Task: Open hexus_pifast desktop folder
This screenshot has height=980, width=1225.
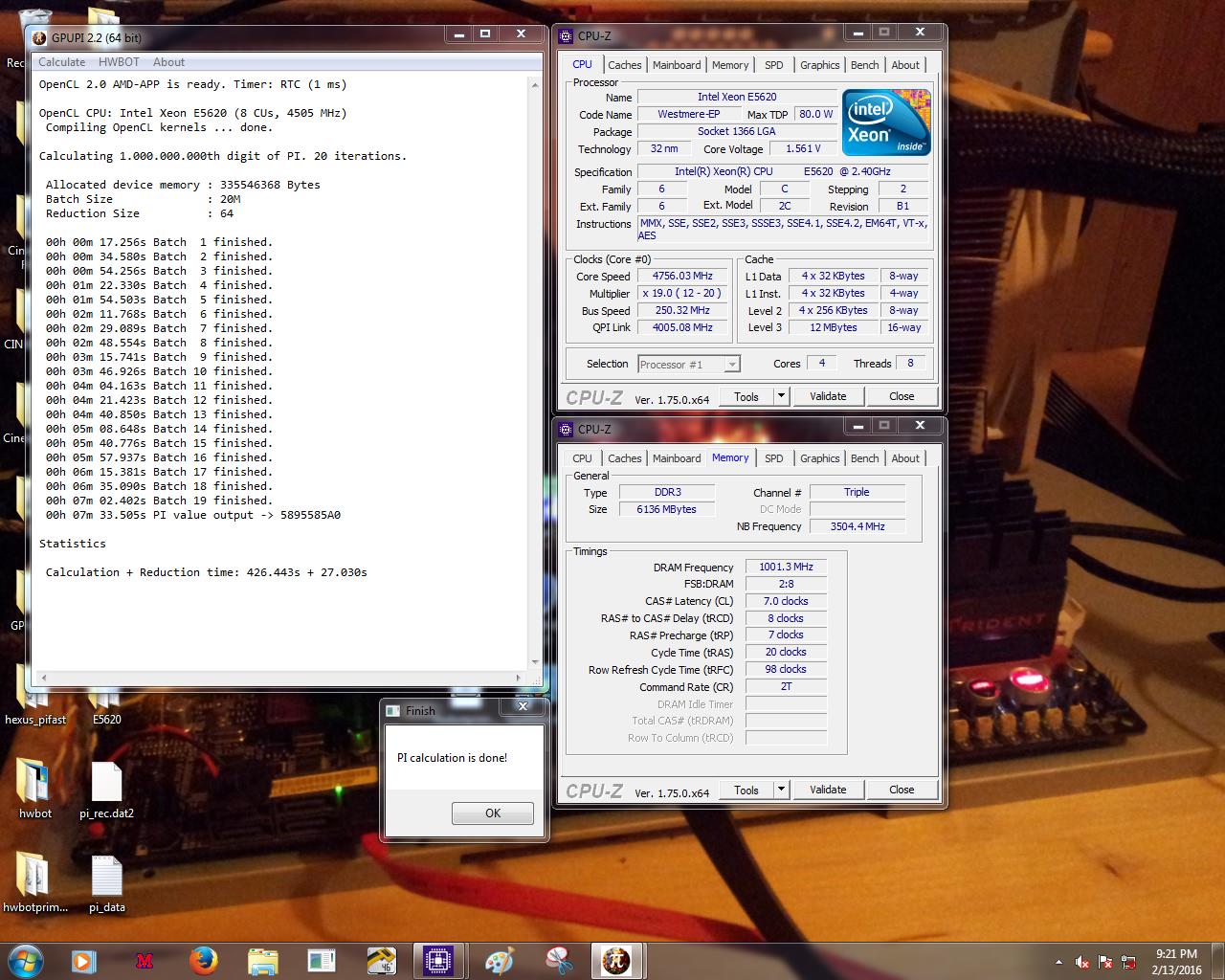Action: tap(35, 697)
